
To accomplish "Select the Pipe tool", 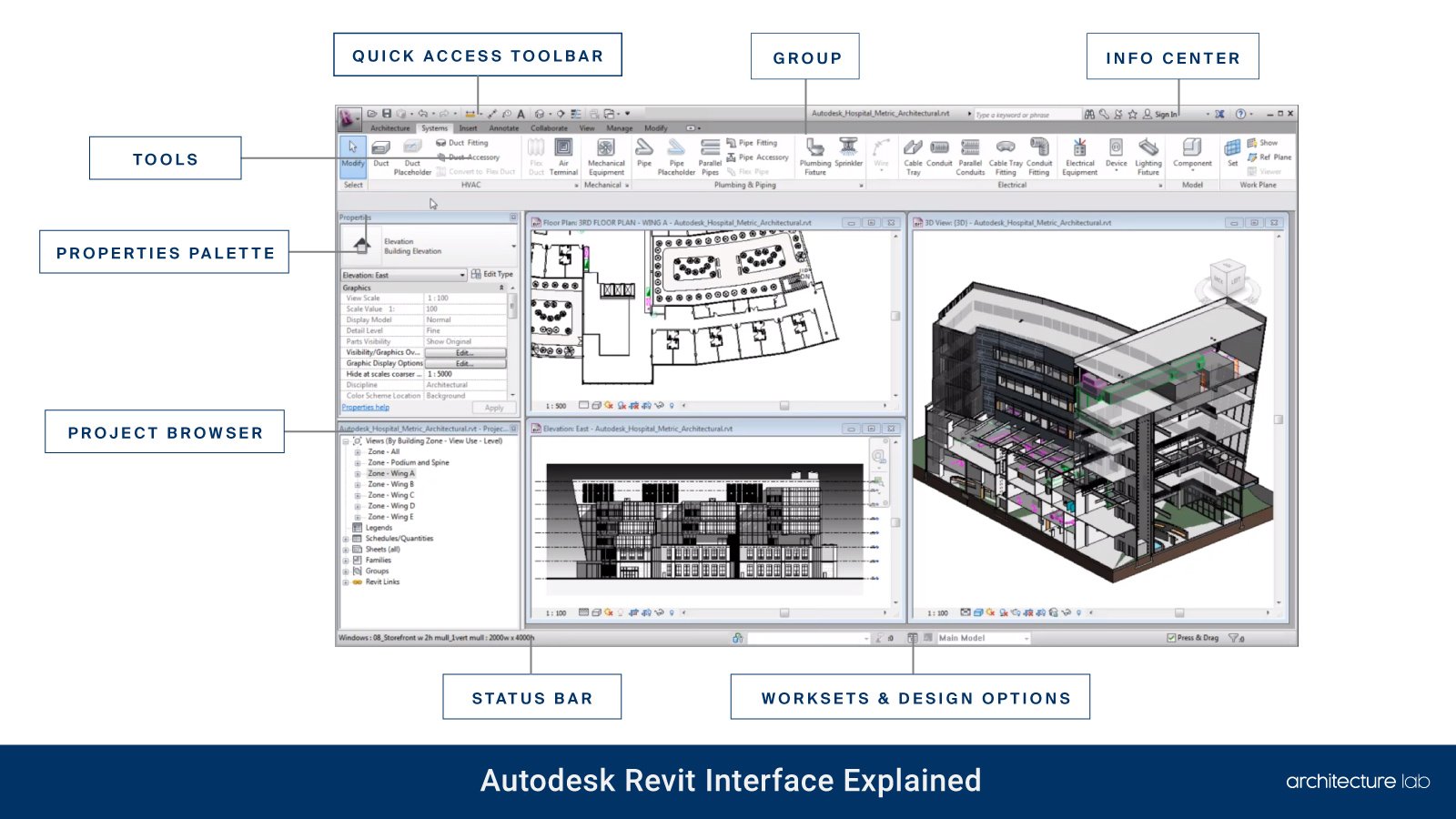I will [644, 153].
